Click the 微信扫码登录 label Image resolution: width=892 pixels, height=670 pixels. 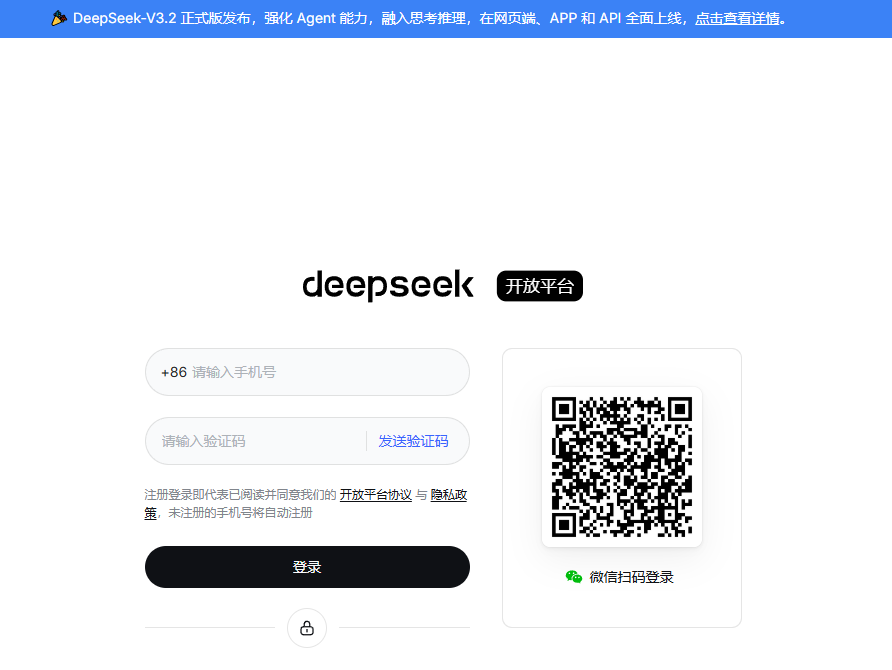point(631,577)
